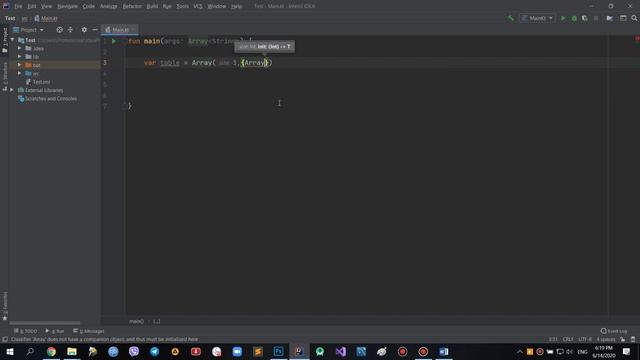Open the Build menu
The width and height of the screenshot is (640, 360).
point(152,6)
